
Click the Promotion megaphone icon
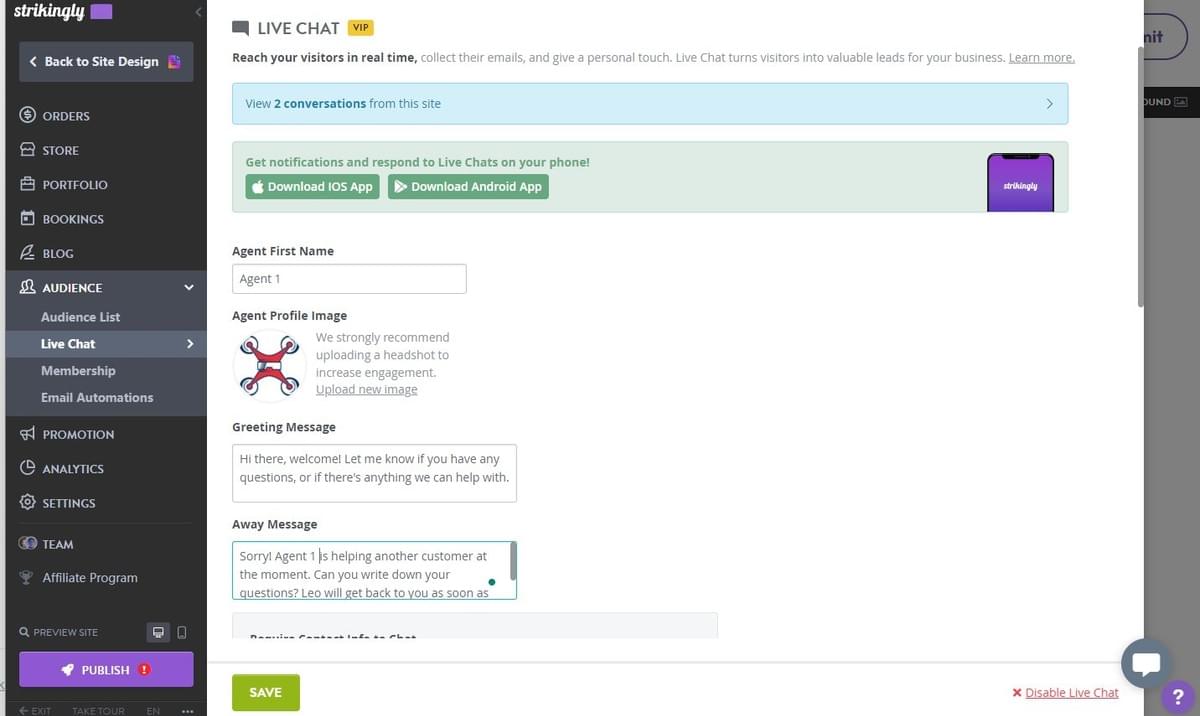28,434
